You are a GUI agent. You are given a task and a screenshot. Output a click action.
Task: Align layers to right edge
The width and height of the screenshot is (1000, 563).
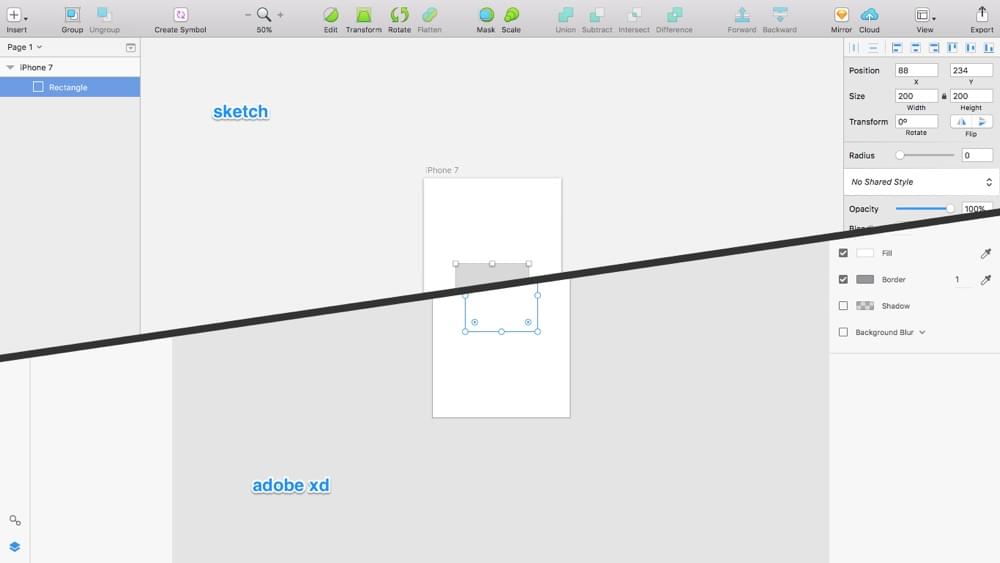[934, 48]
